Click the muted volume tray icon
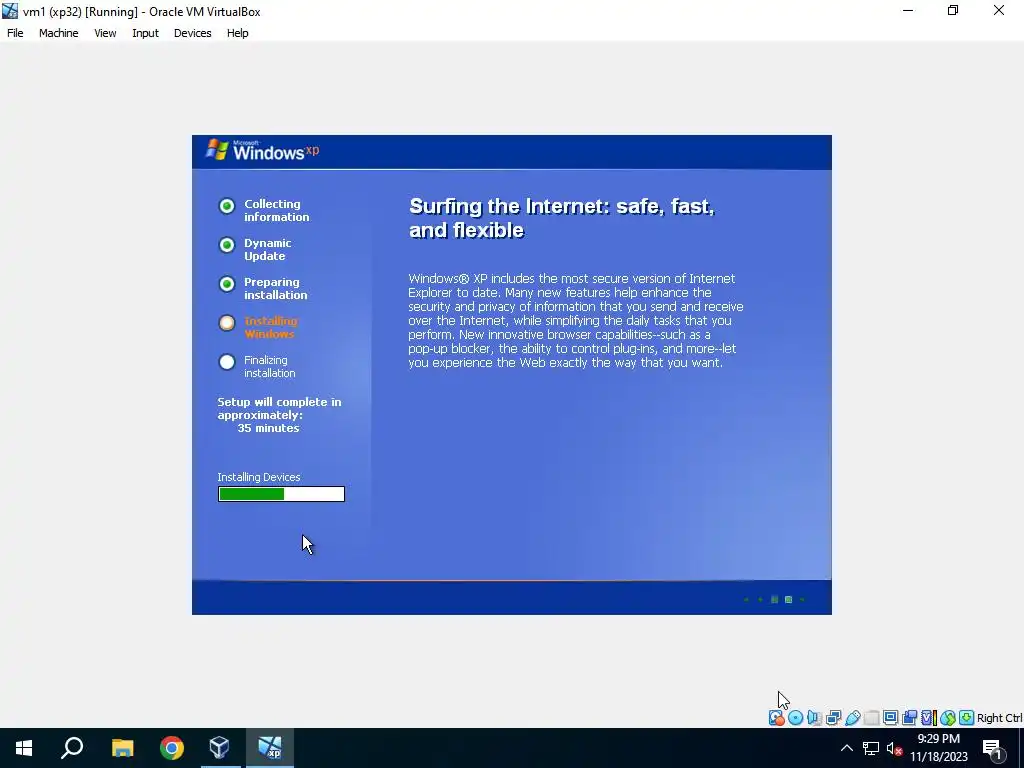 894,748
